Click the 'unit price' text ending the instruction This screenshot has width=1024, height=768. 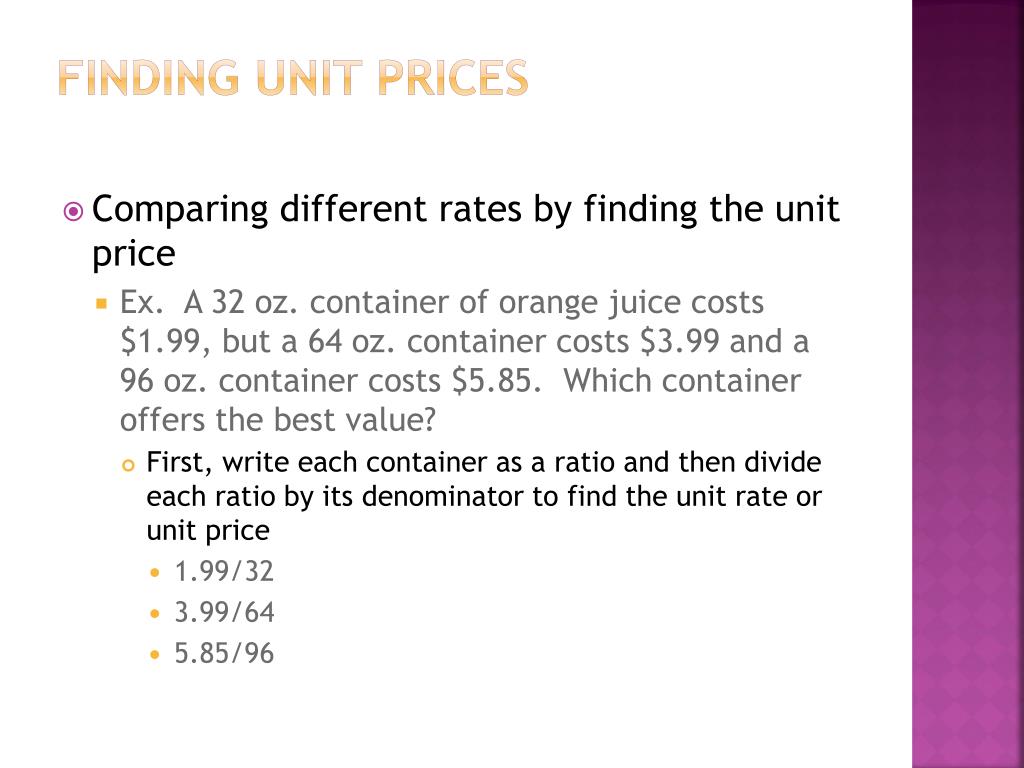pyautogui.click(x=208, y=530)
